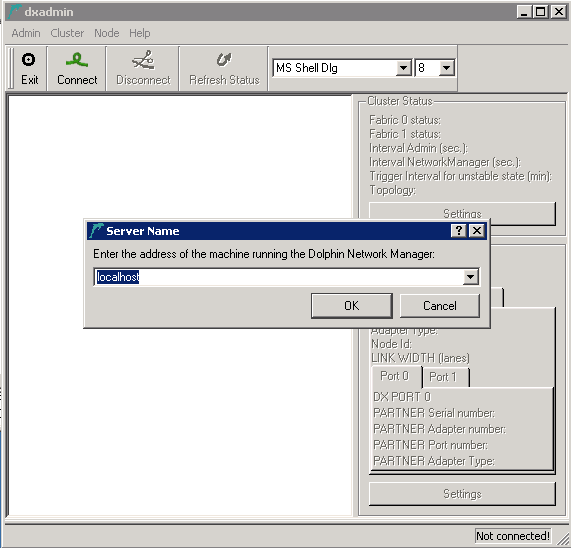Image resolution: width=571 pixels, height=548 pixels.
Task: Click the PARTNER Serial number label
Action: tap(434, 413)
